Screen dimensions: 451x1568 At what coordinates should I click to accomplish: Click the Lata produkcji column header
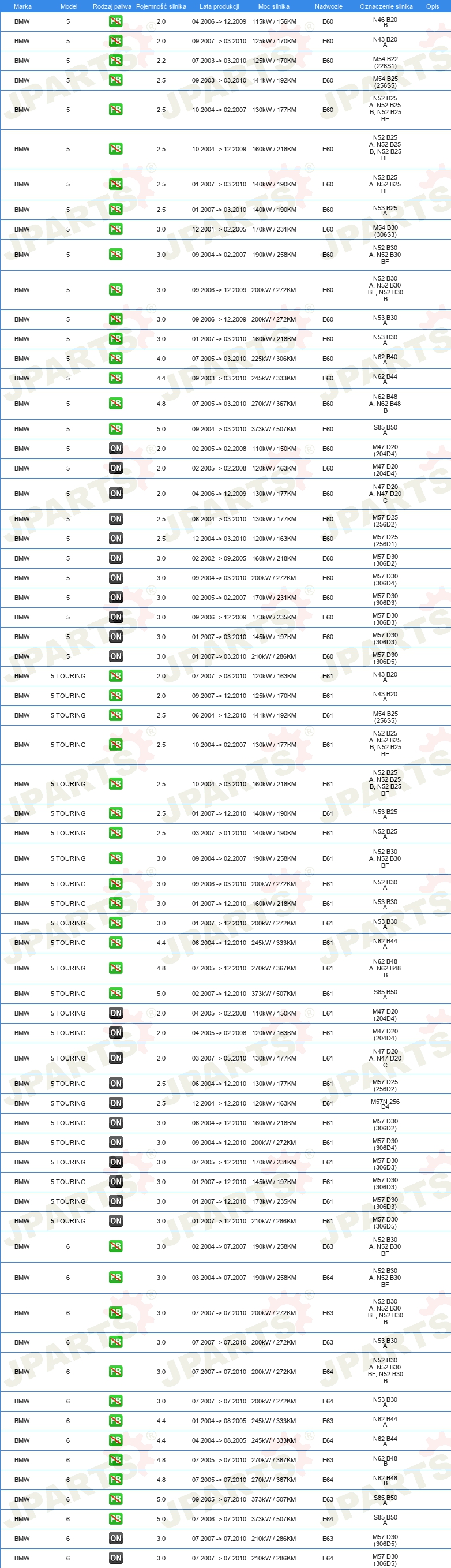(219, 6)
